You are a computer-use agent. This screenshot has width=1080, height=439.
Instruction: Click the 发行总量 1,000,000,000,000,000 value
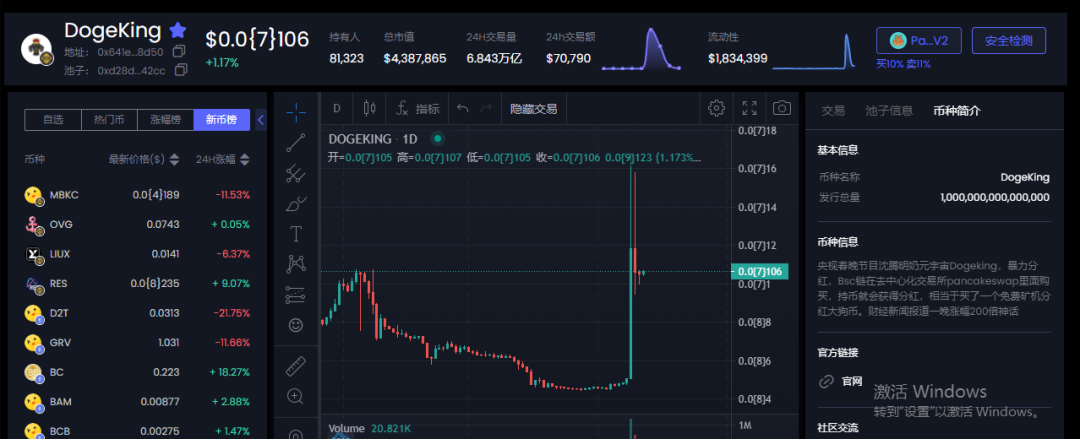[995, 198]
